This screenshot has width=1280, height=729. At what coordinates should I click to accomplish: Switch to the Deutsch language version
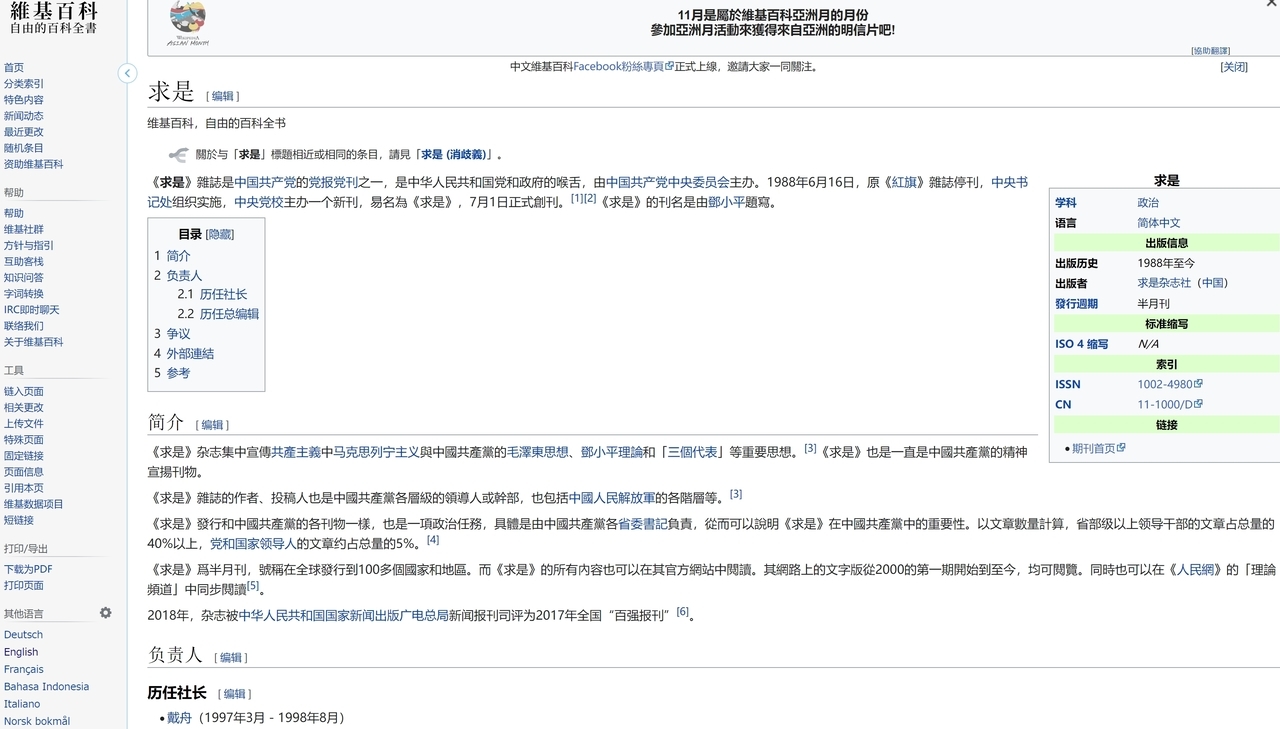(23, 635)
